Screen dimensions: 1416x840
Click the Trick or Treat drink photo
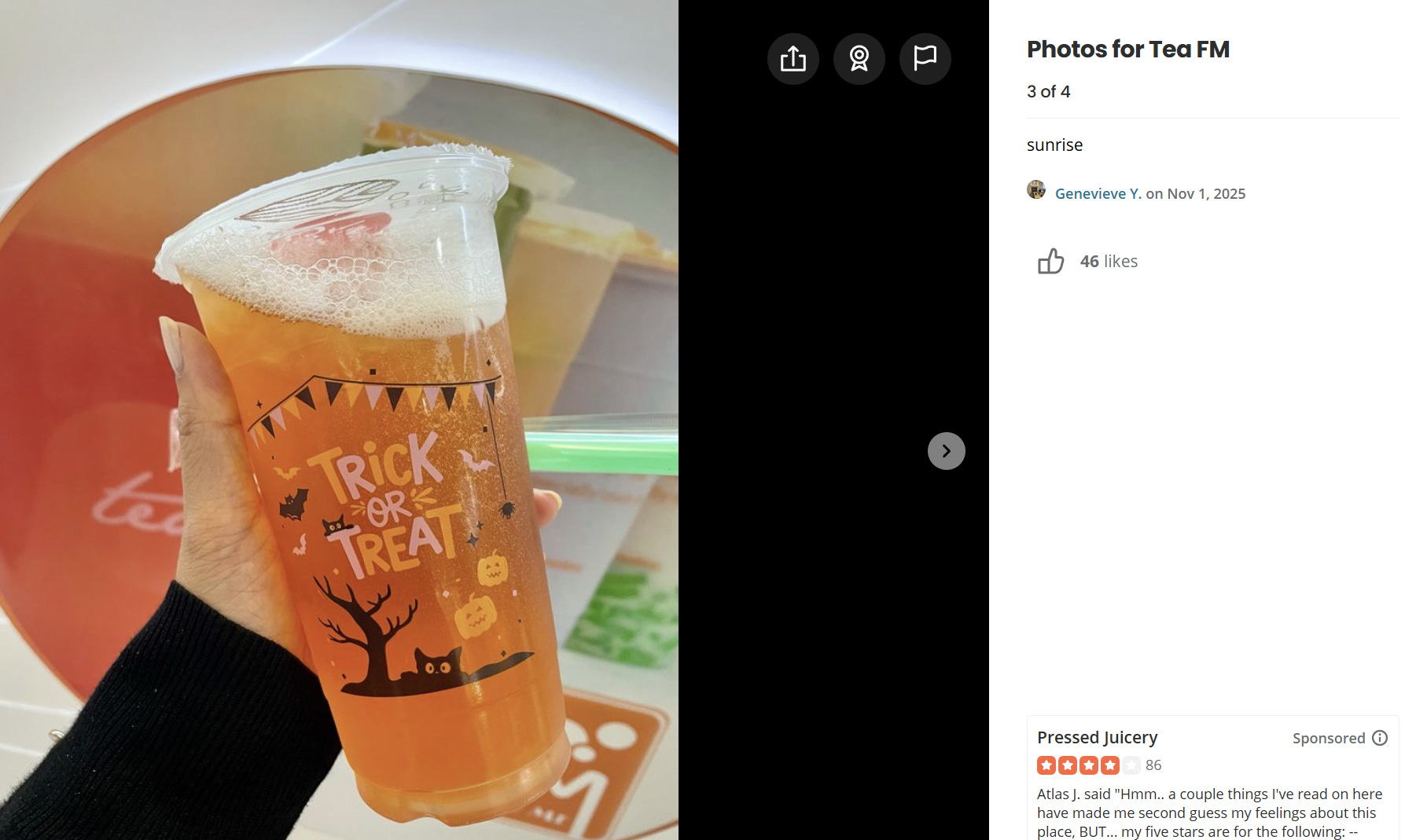[339, 420]
